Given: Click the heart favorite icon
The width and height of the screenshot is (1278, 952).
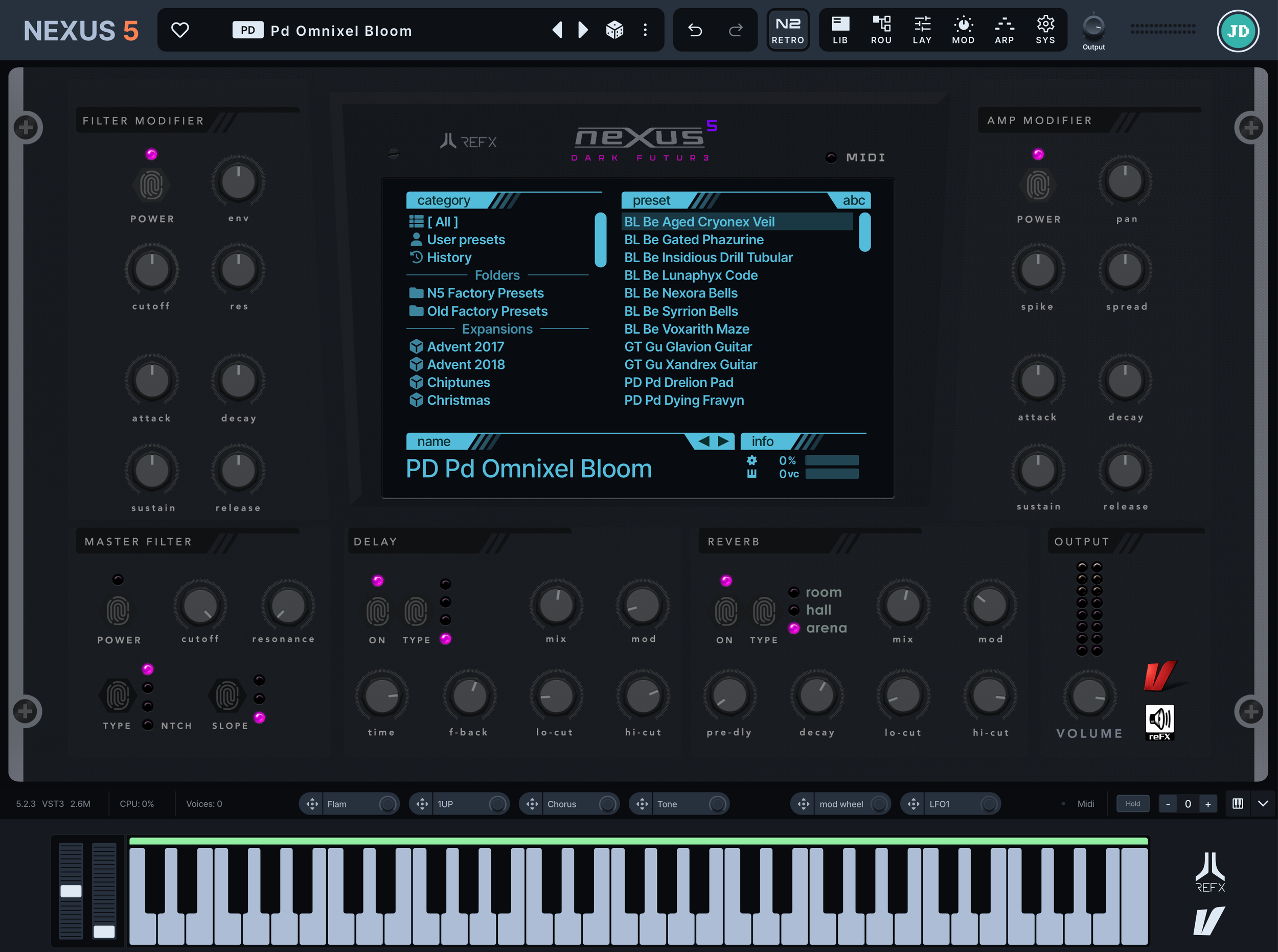Looking at the screenshot, I should (180, 30).
